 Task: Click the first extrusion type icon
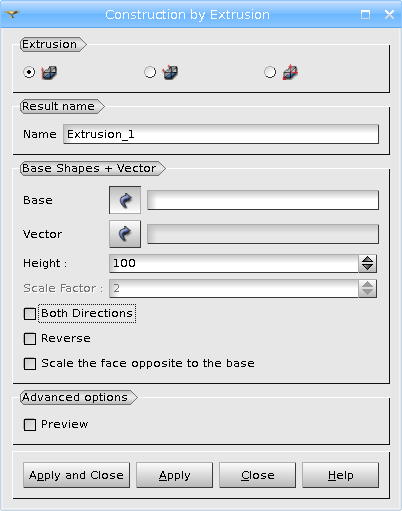coord(49,72)
